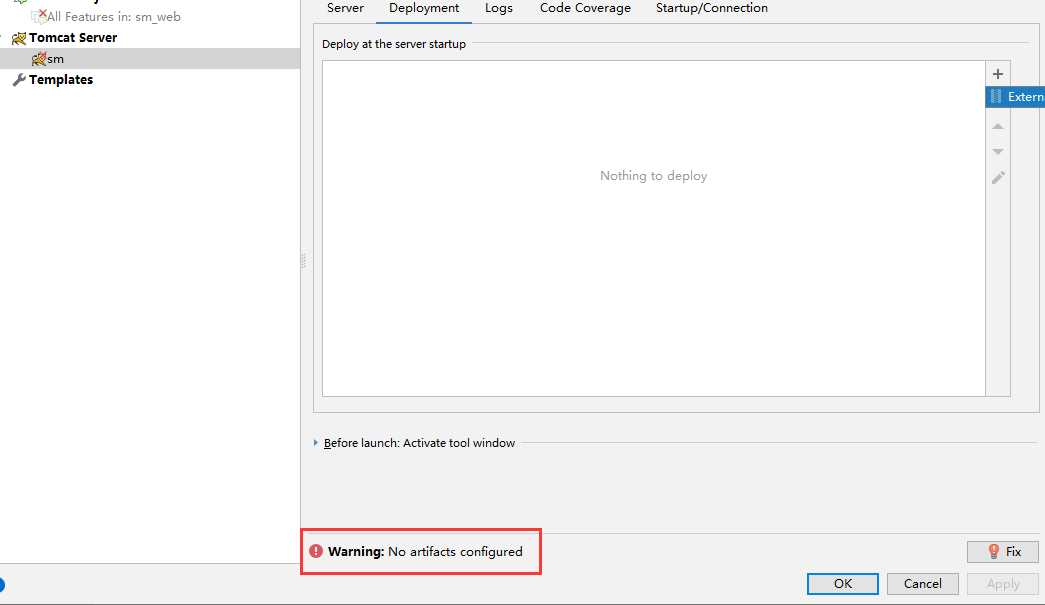1045x605 pixels.
Task: Click the red warning exclamation icon
Action: (x=316, y=551)
